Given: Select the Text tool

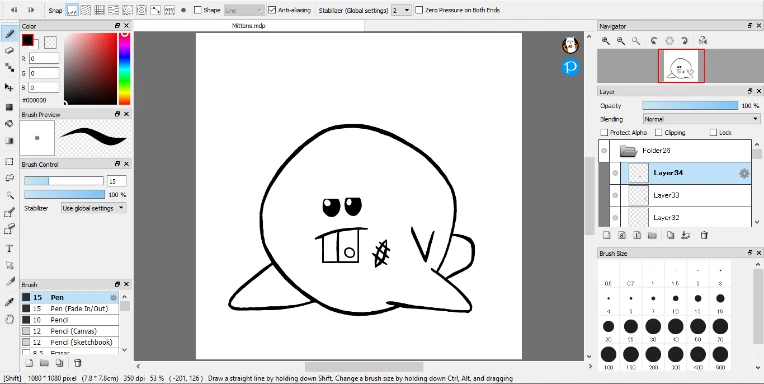Looking at the screenshot, I should pyautogui.click(x=9, y=249).
